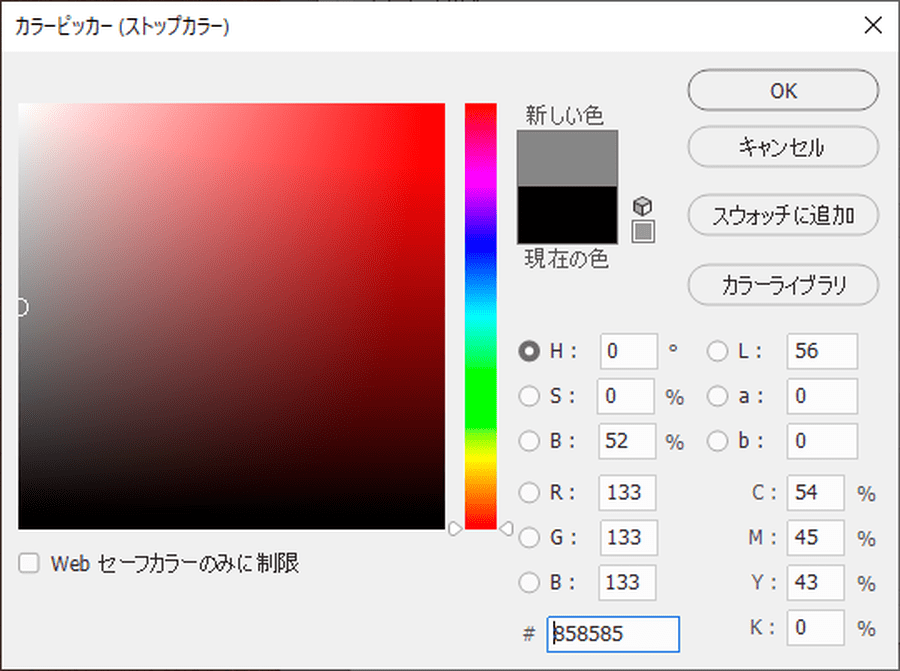Screen dimensions: 900x671
Task: Select the S saturation radio button
Action: pos(529,396)
